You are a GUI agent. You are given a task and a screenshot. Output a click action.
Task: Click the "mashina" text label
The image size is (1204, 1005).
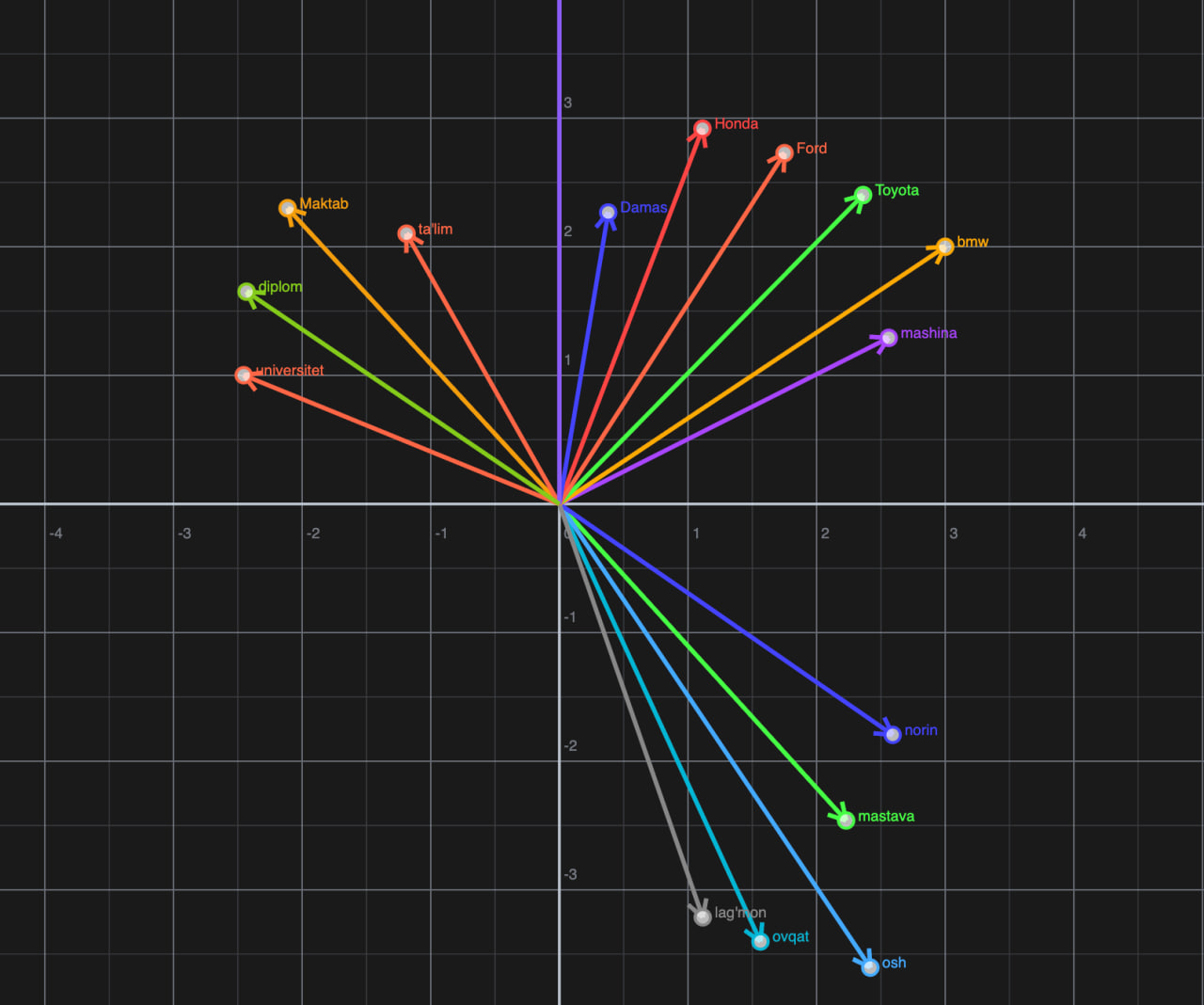click(x=928, y=333)
